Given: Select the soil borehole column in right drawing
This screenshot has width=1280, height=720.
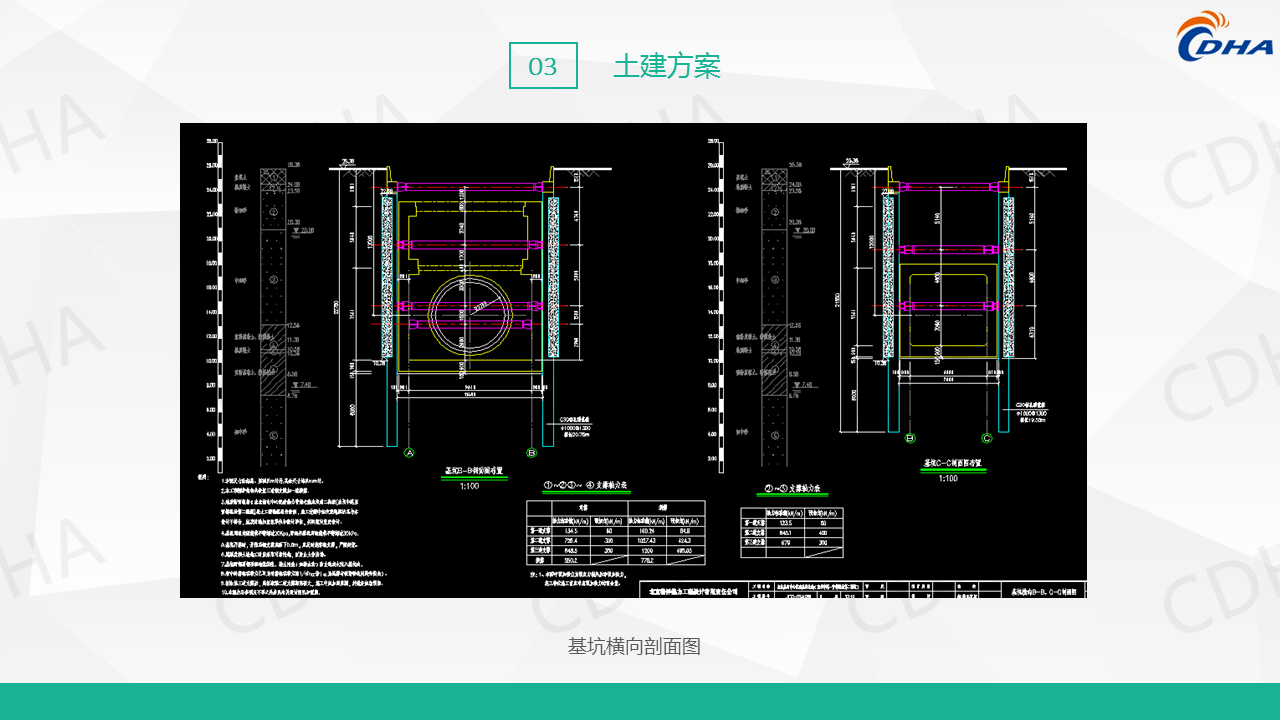Looking at the screenshot, I should tap(775, 290).
